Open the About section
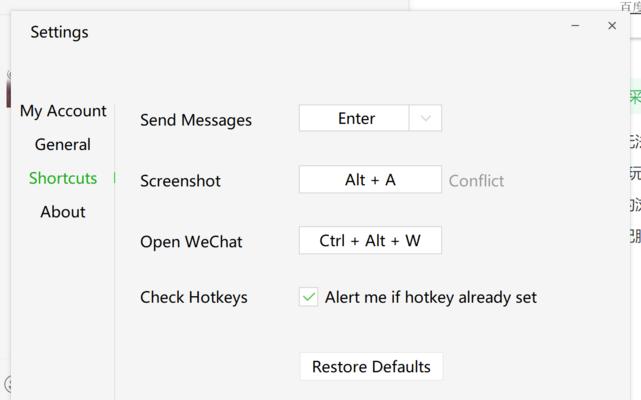This screenshot has width=641, height=400. click(x=63, y=211)
